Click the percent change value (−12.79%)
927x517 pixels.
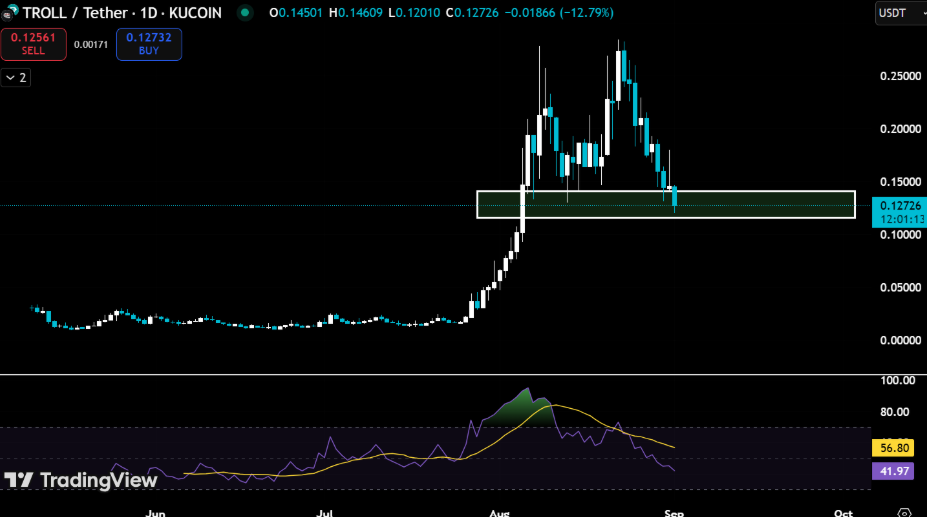coord(584,13)
